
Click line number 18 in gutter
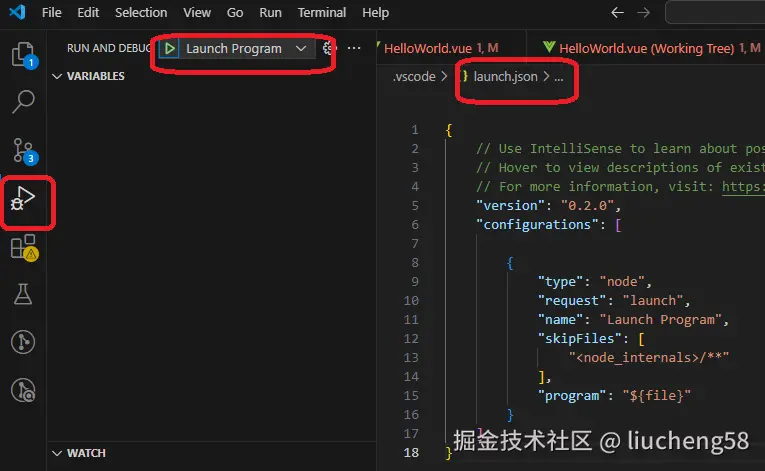pyautogui.click(x=411, y=452)
